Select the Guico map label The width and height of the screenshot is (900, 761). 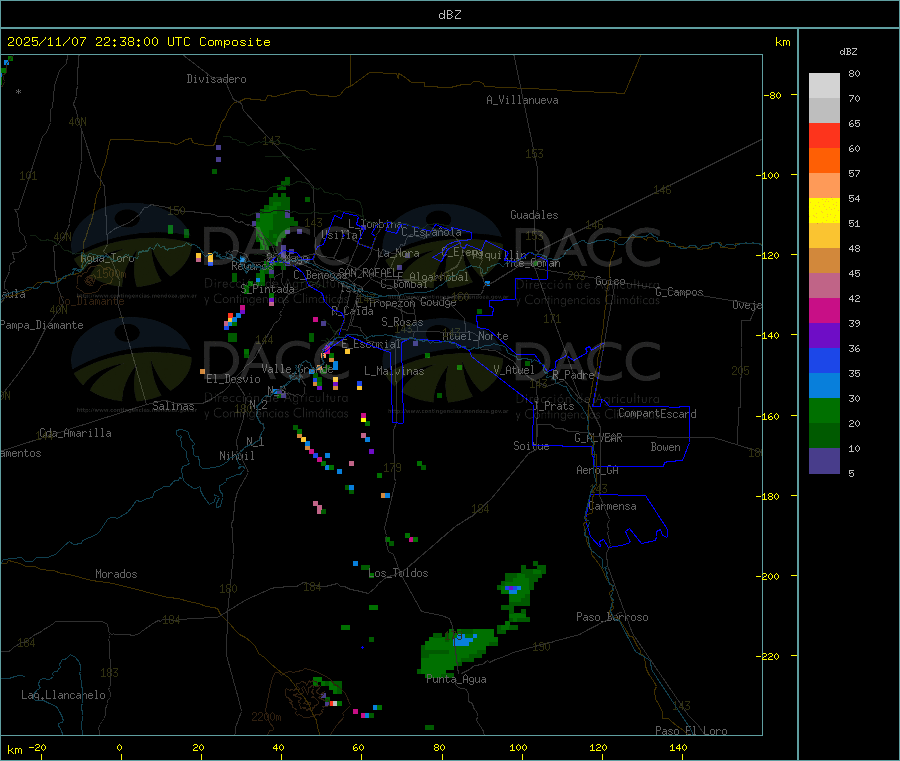(x=611, y=281)
